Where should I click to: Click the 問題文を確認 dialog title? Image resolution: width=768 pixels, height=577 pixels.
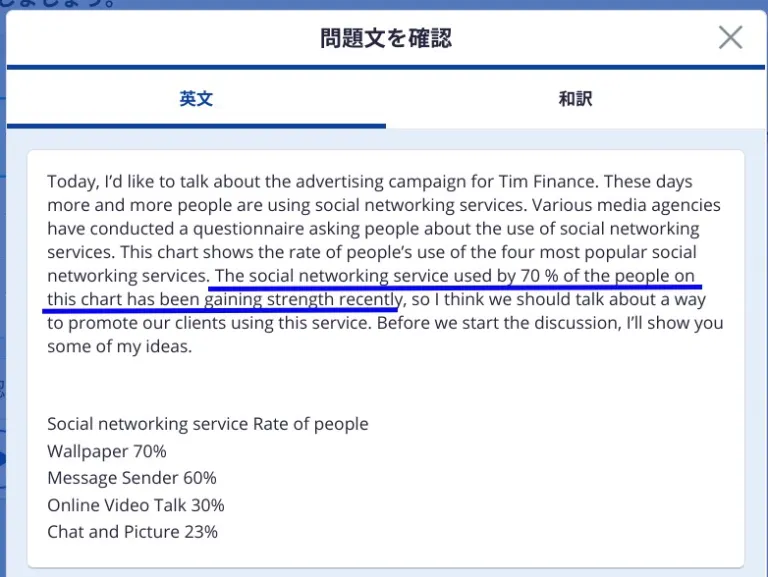[x=386, y=38]
